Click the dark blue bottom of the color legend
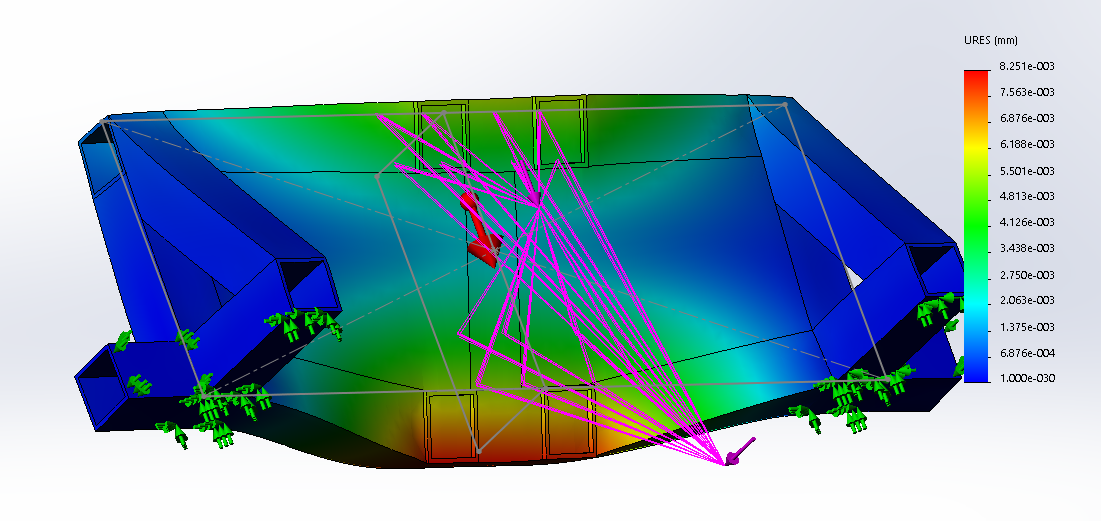 click(x=976, y=372)
